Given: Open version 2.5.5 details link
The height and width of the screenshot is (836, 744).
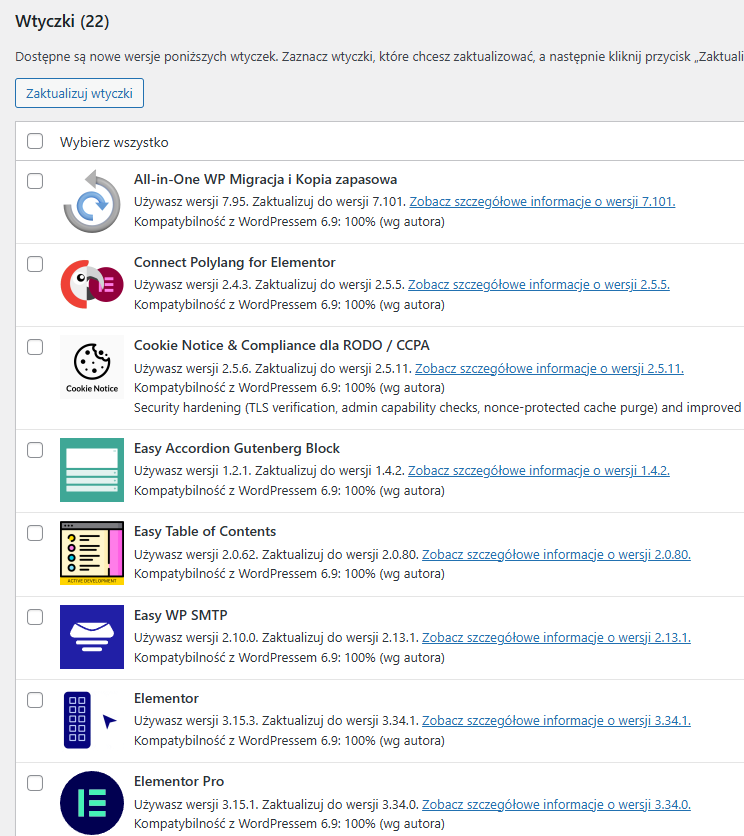Looking at the screenshot, I should pyautogui.click(x=539, y=285).
